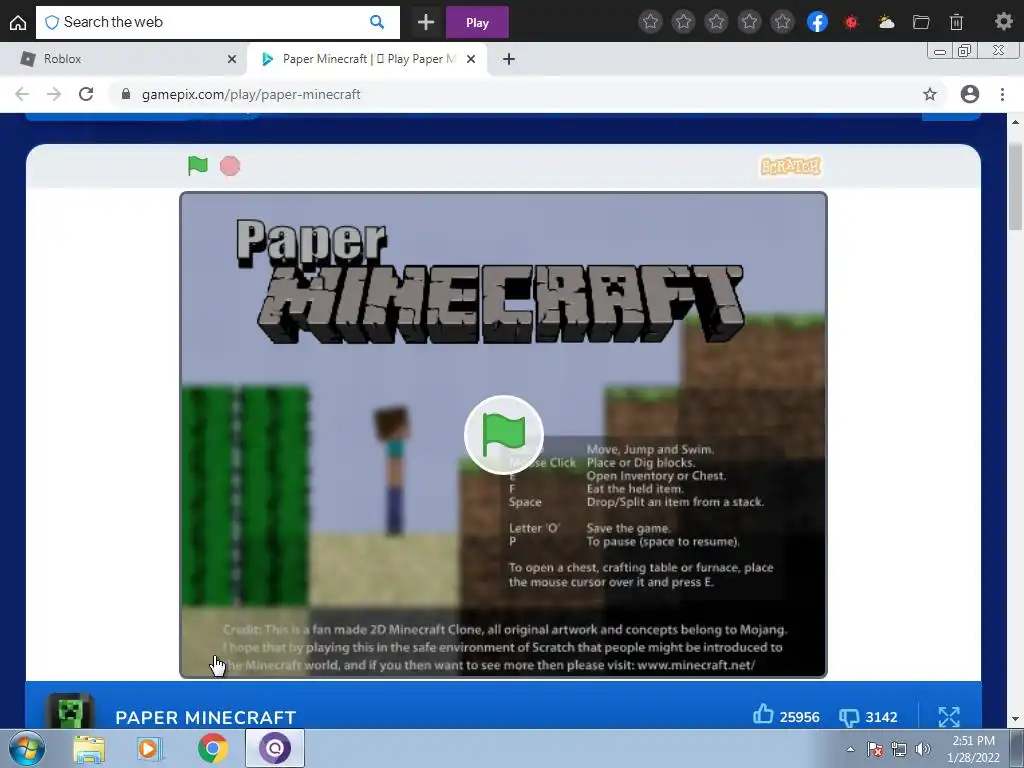Screen dimensions: 1024x768
Task: Dislike the game with thumbs down
Action: coord(848,717)
